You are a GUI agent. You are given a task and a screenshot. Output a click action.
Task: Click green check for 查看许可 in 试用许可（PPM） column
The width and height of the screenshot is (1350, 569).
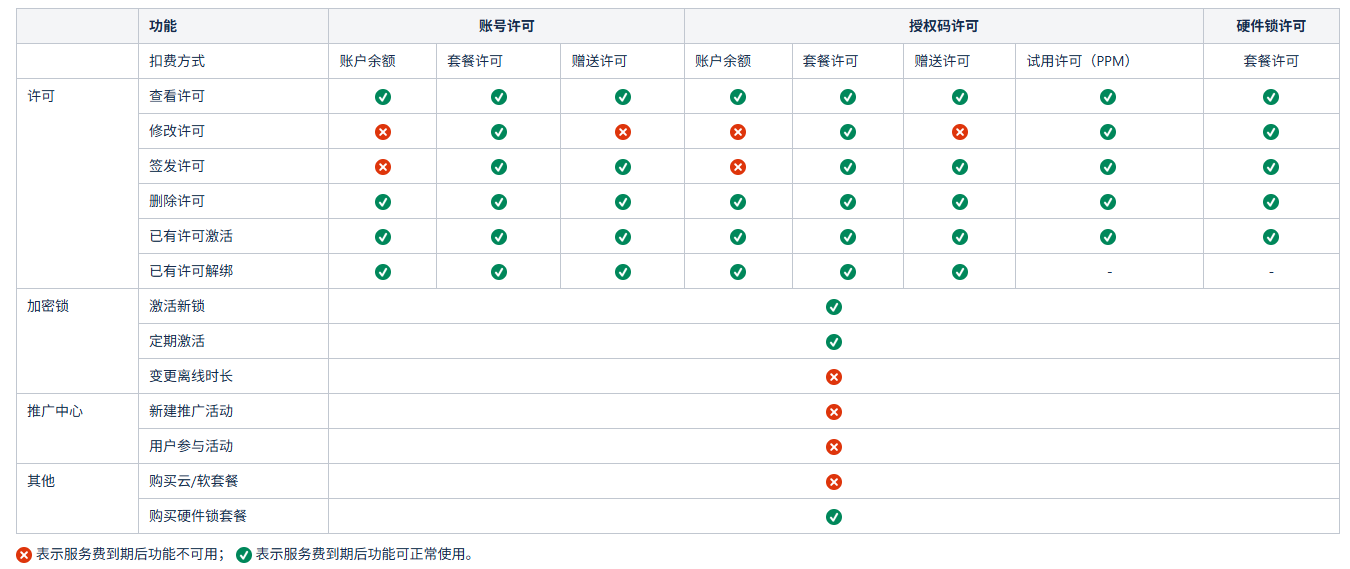pyautogui.click(x=1108, y=97)
